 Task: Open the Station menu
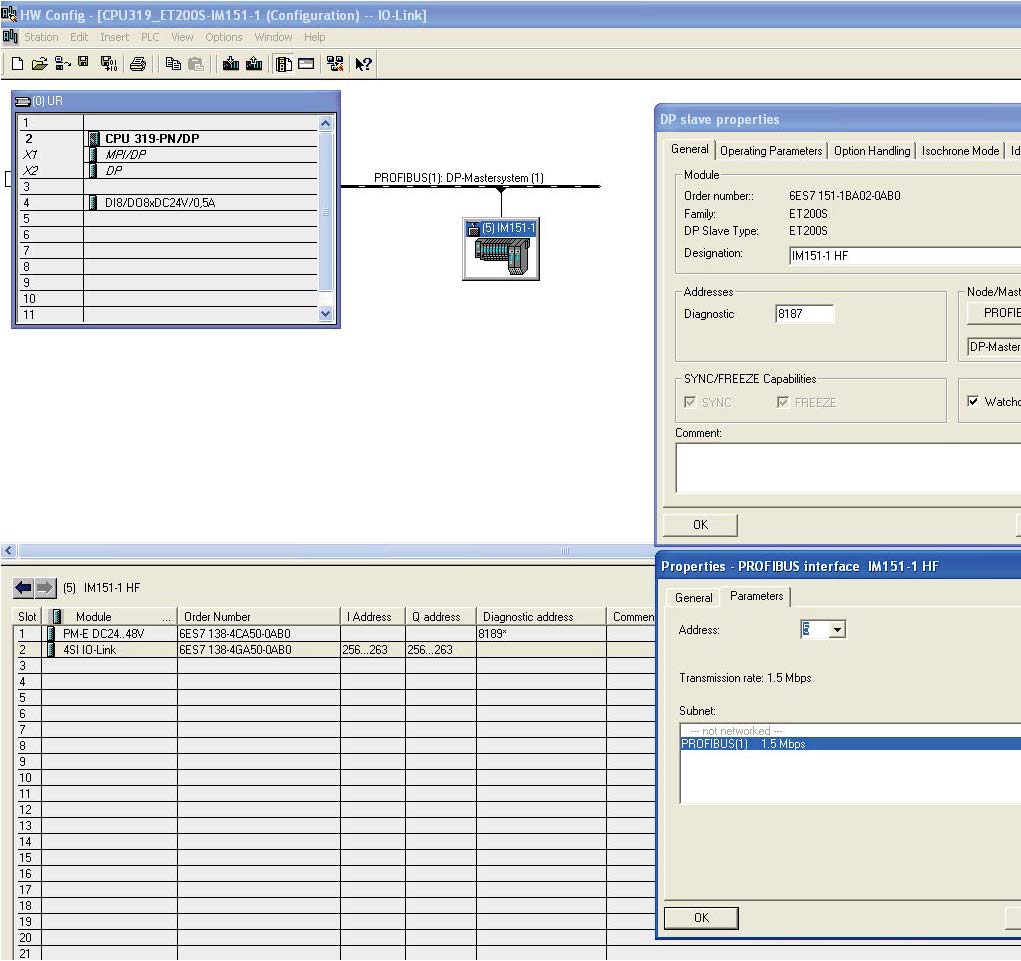pos(41,37)
